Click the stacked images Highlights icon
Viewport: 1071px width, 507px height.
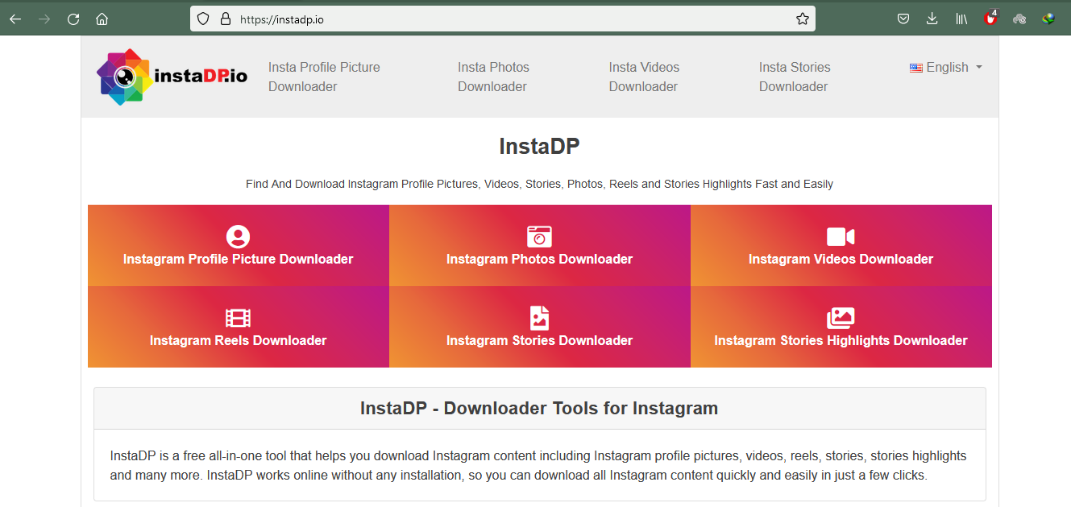840,318
